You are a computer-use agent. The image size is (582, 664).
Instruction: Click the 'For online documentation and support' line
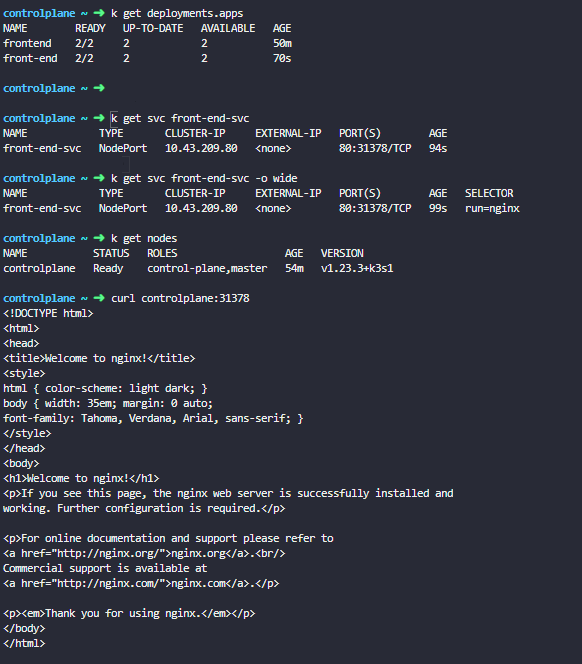(x=168, y=539)
